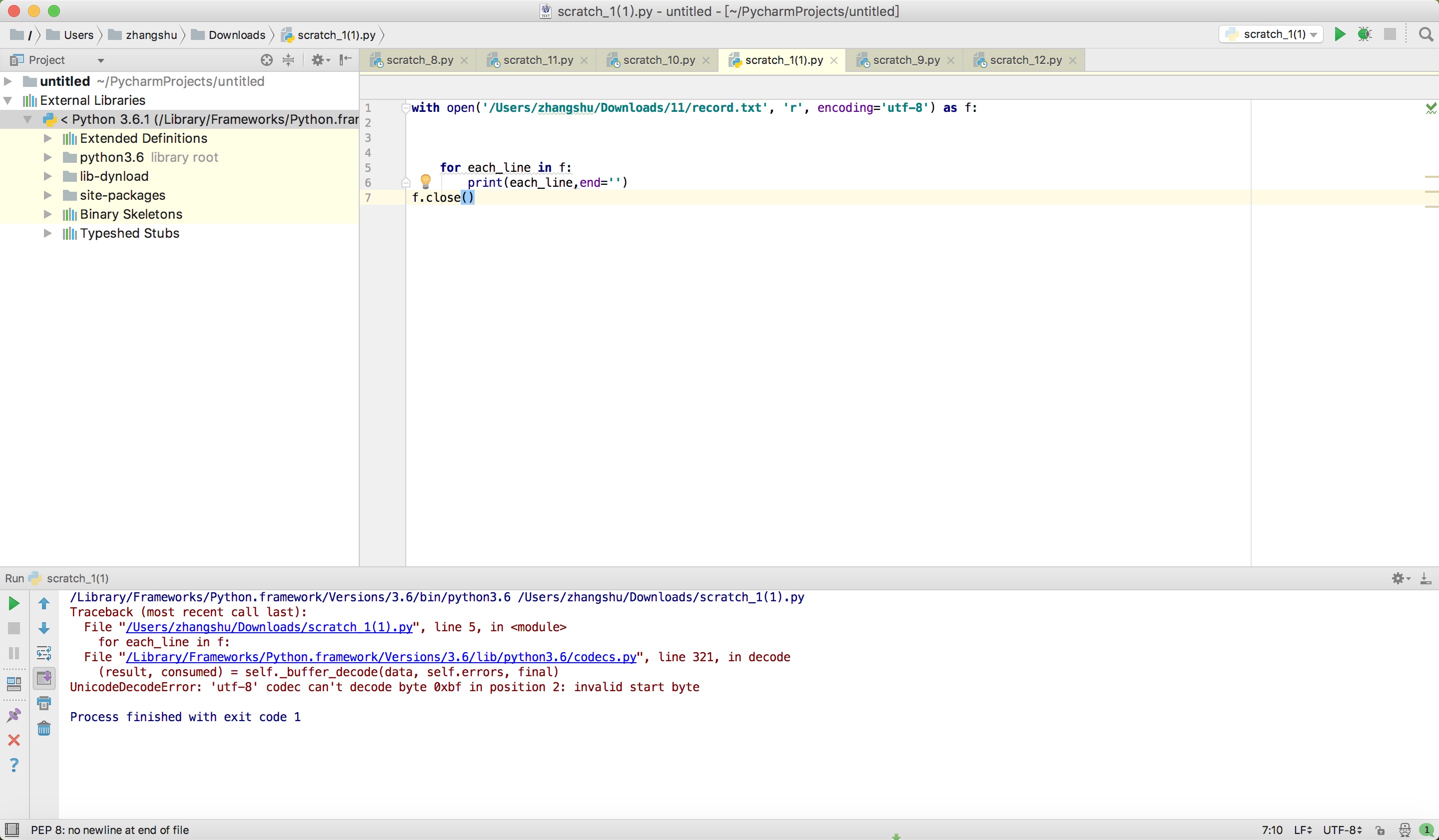Expand Extended Definitions
Viewport: 1439px width, 840px height.
[48, 138]
